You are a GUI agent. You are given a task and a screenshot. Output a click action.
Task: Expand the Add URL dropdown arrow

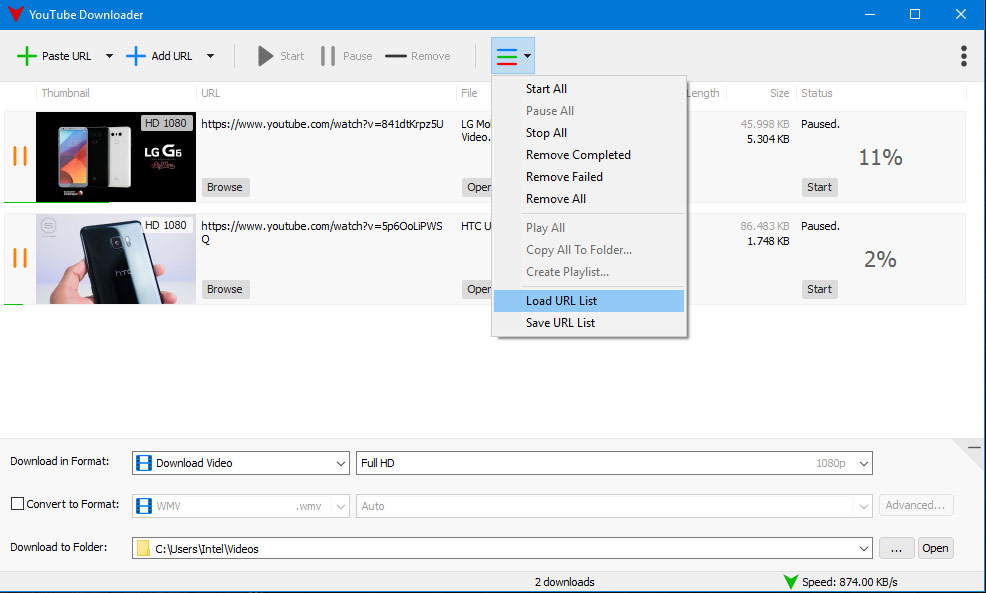[x=210, y=56]
